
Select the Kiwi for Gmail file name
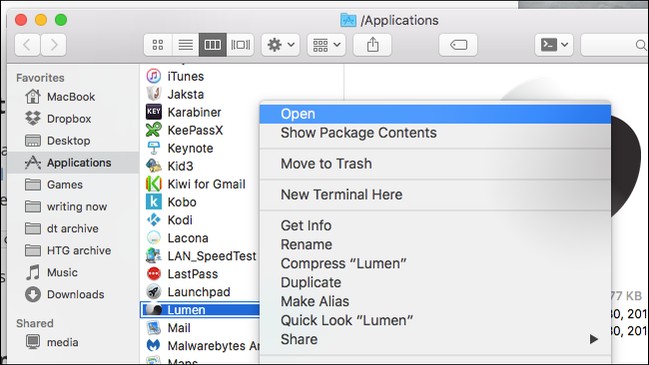tap(207, 184)
